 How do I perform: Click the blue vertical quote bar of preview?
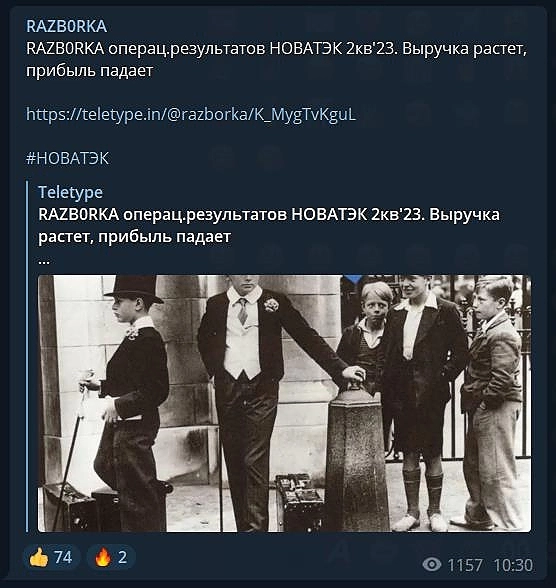pos(27,356)
